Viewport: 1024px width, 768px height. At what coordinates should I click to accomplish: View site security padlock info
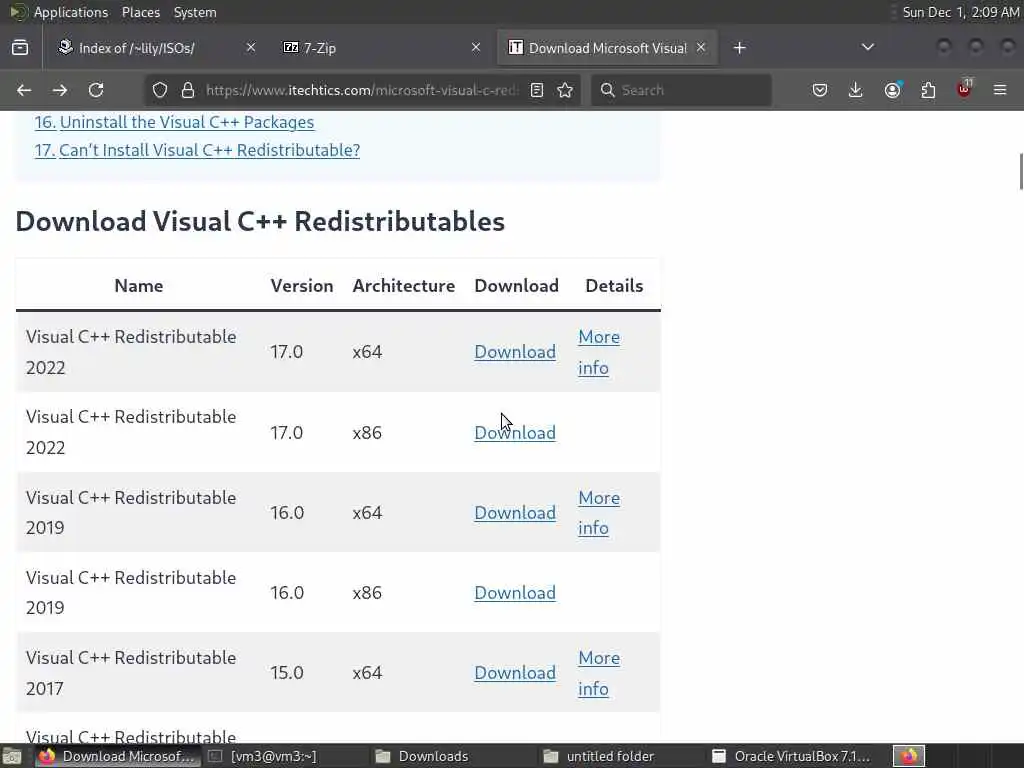point(188,90)
